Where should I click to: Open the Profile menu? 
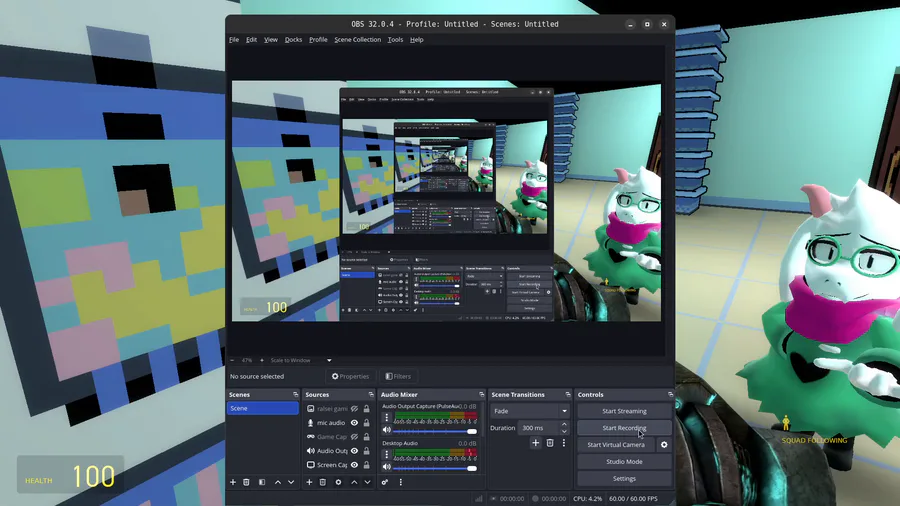318,40
